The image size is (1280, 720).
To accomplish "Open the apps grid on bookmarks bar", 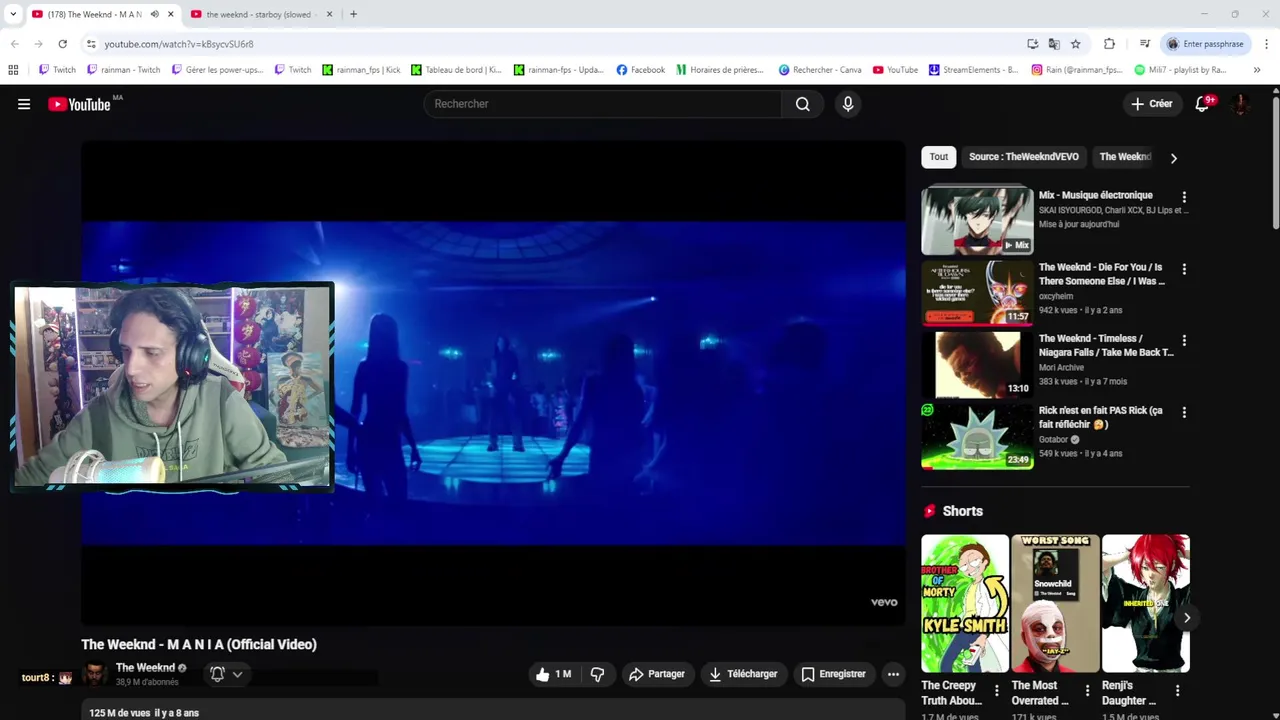I will (x=13, y=70).
